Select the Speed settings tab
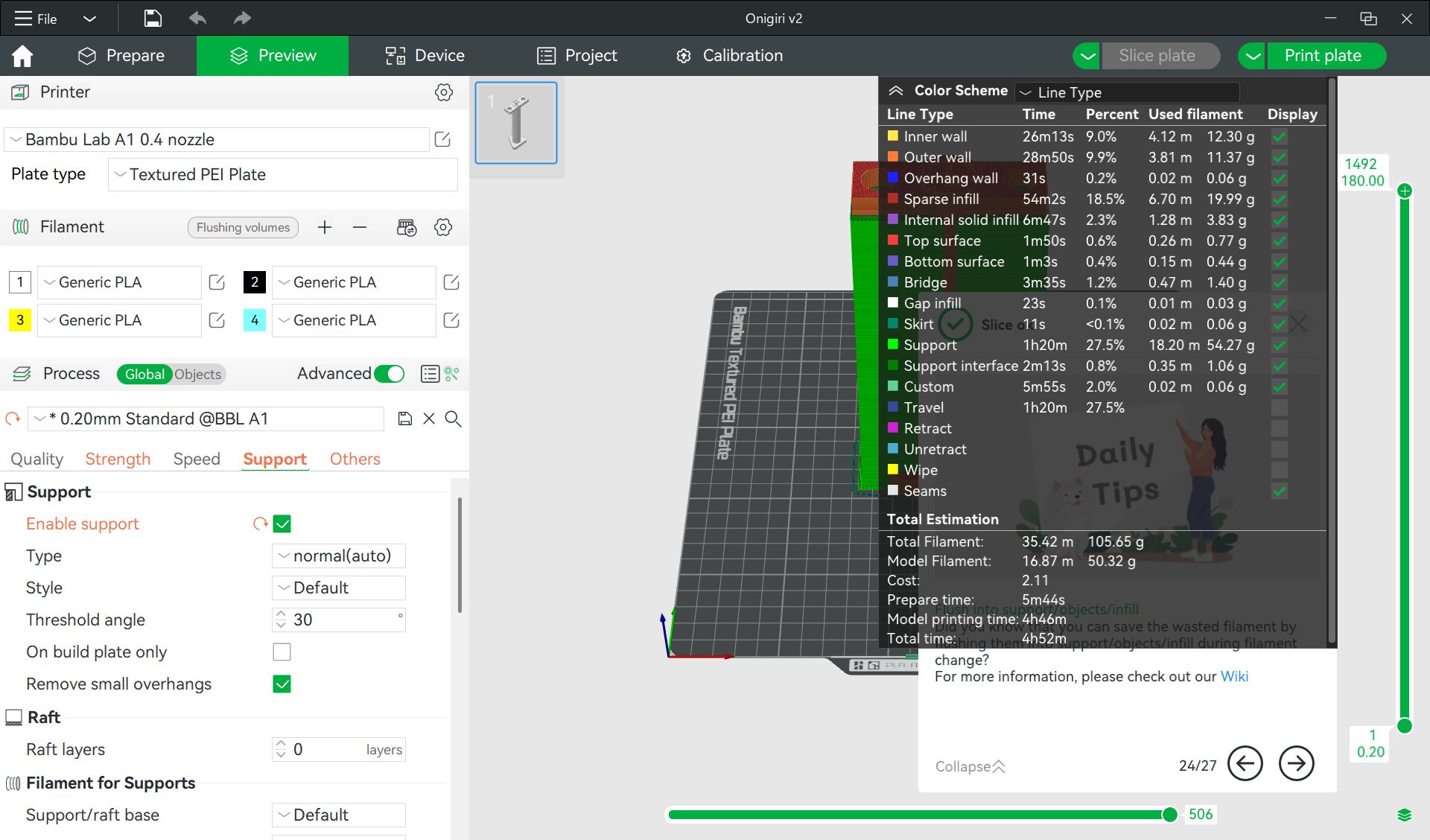 click(197, 459)
